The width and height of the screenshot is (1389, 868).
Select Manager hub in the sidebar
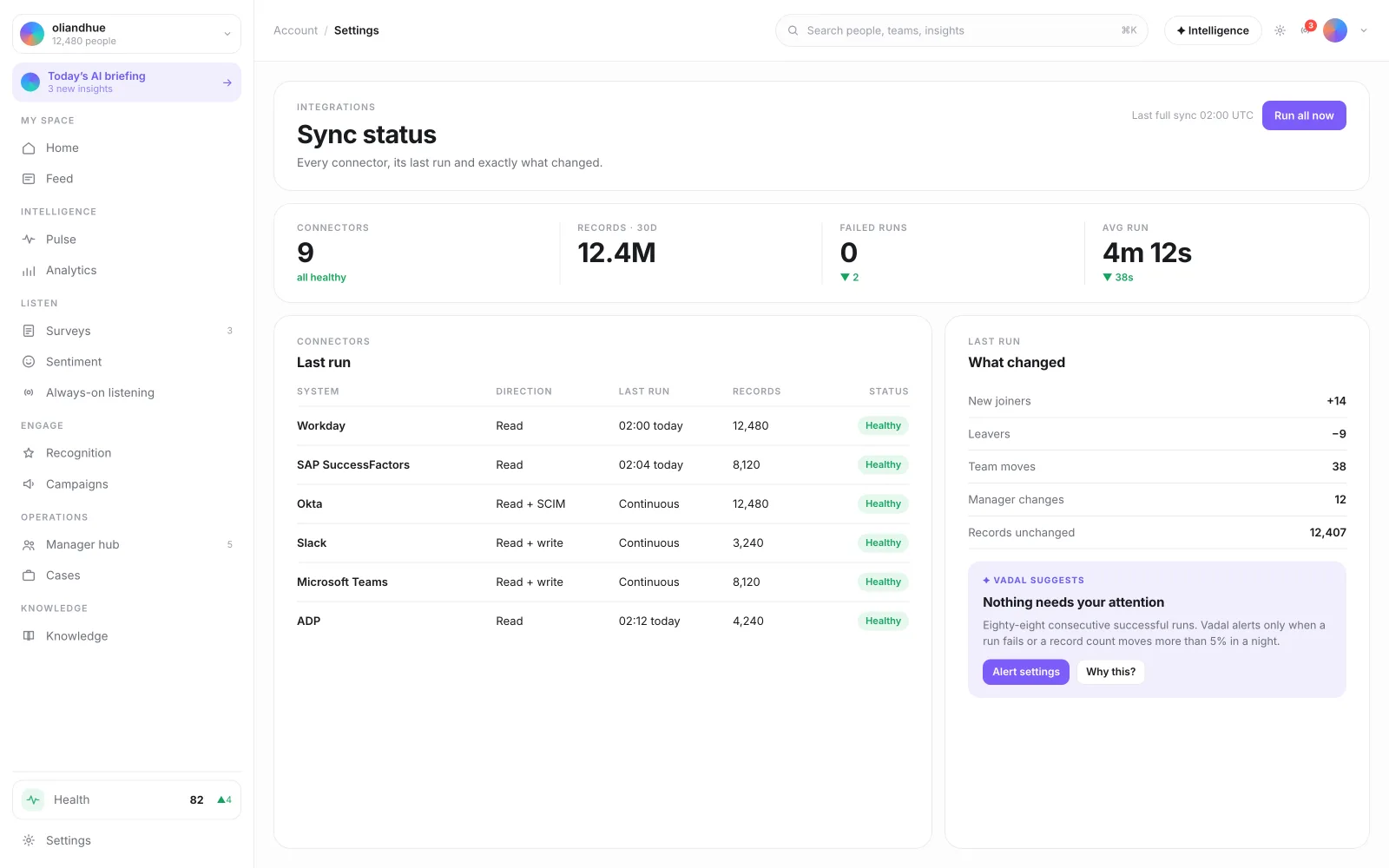127,545
